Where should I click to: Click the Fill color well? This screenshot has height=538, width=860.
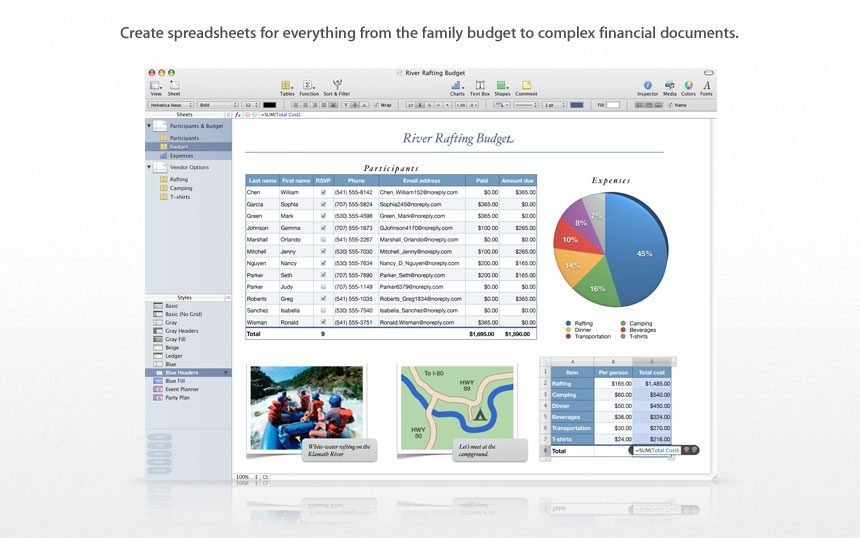coord(613,105)
